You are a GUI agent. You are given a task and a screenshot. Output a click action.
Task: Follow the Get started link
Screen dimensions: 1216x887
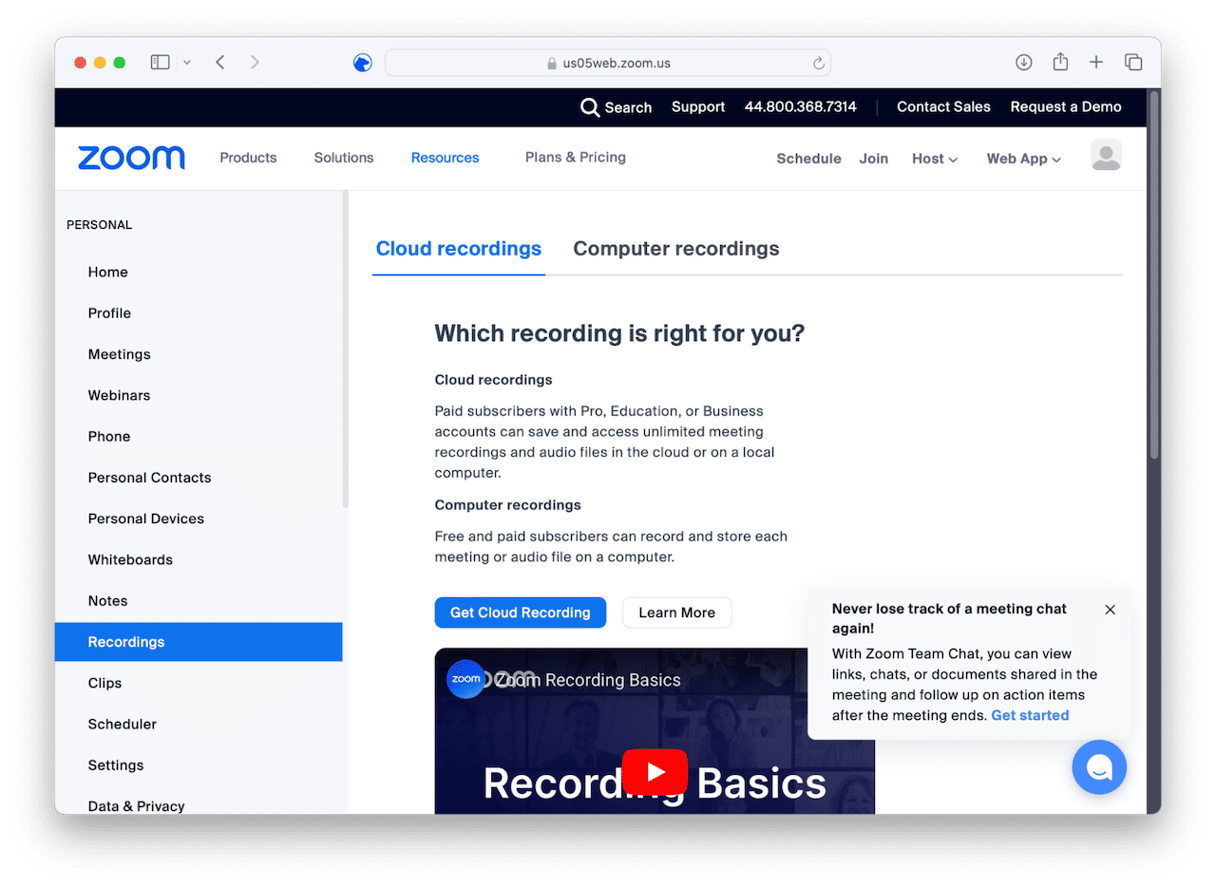pyautogui.click(x=1029, y=715)
